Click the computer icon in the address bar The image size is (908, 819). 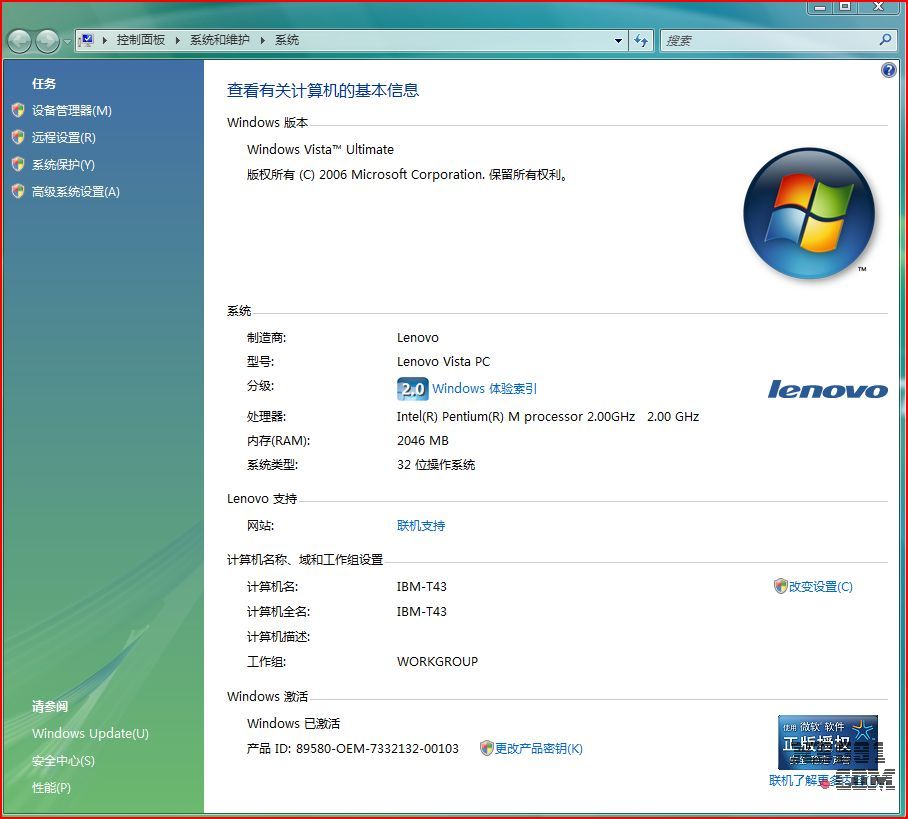(x=87, y=40)
